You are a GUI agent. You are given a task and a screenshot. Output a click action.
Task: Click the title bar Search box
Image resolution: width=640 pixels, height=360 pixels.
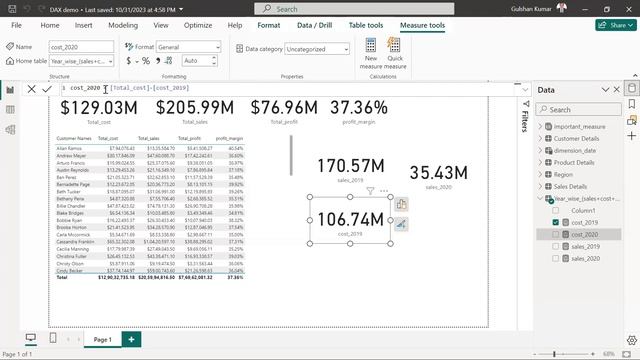click(354, 9)
